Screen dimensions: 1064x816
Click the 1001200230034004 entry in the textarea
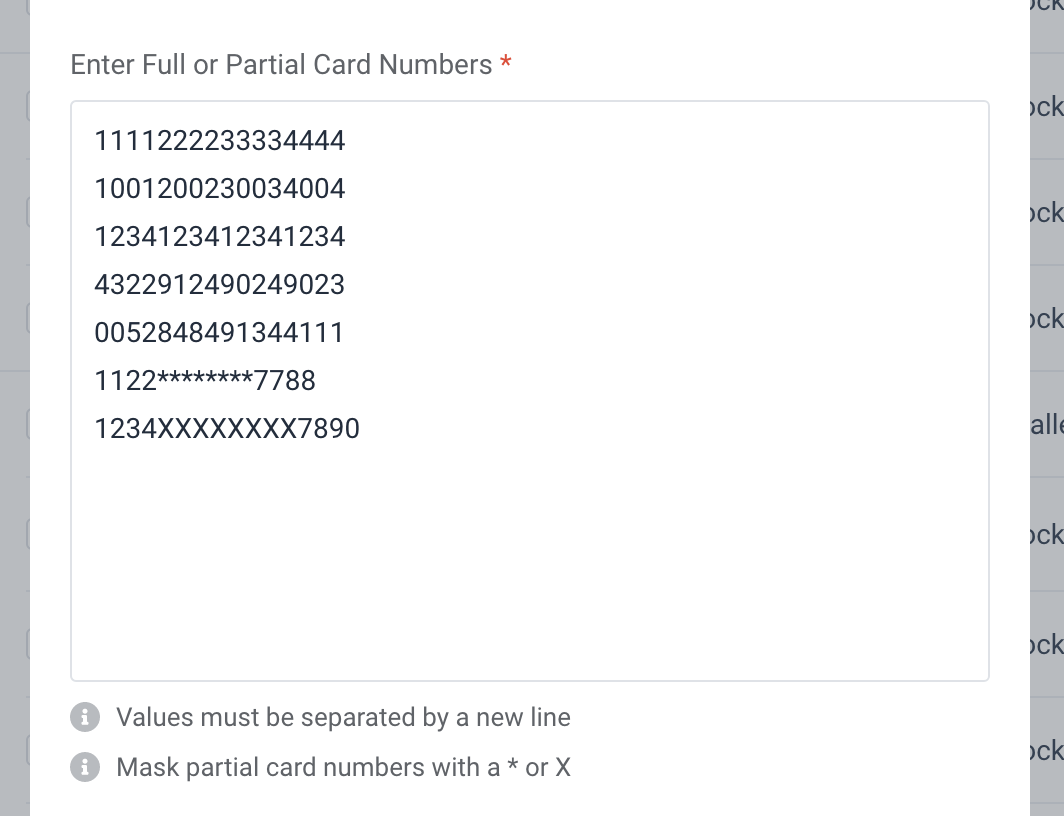tap(219, 189)
